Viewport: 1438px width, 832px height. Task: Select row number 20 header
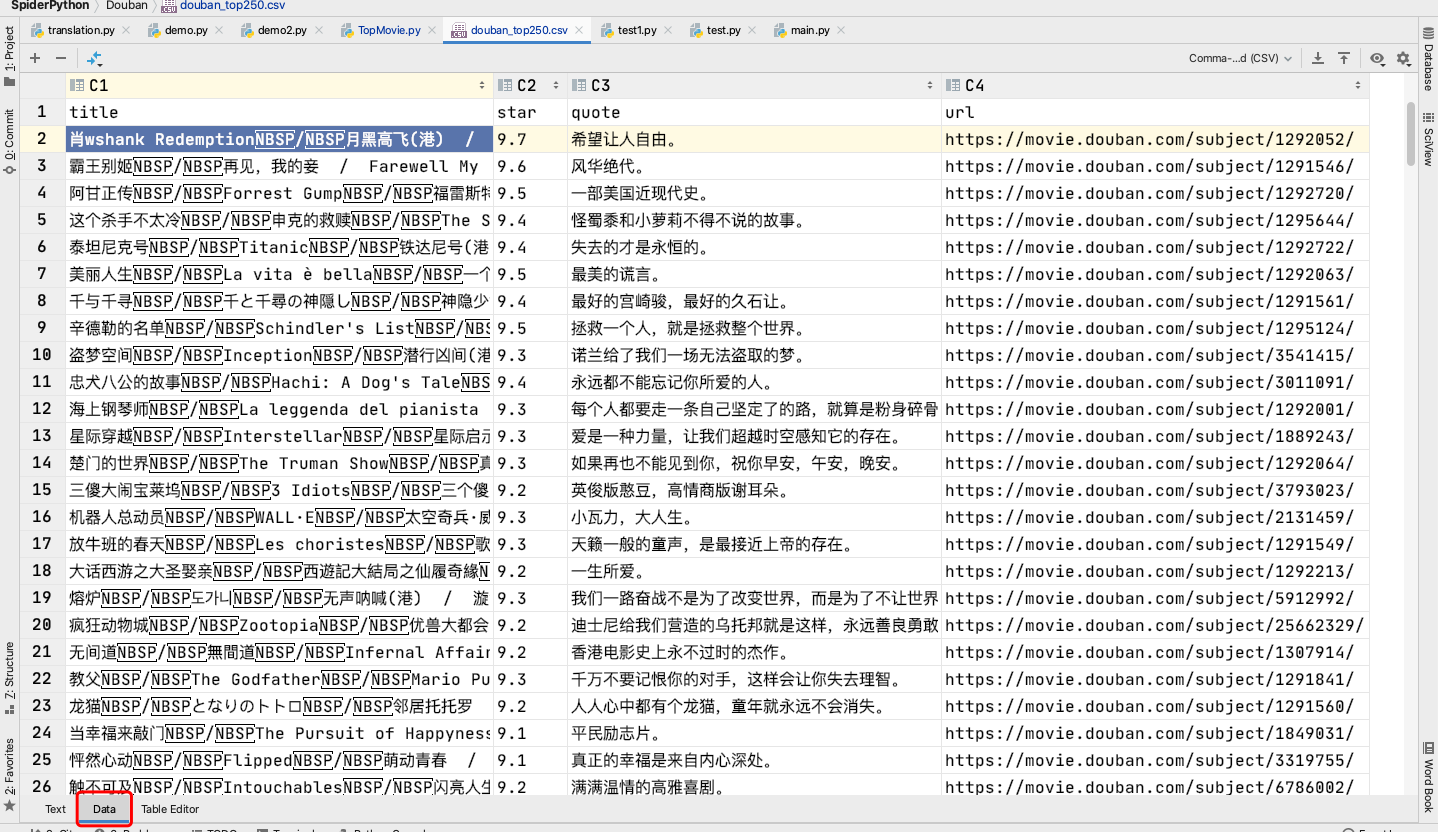pyautogui.click(x=42, y=625)
